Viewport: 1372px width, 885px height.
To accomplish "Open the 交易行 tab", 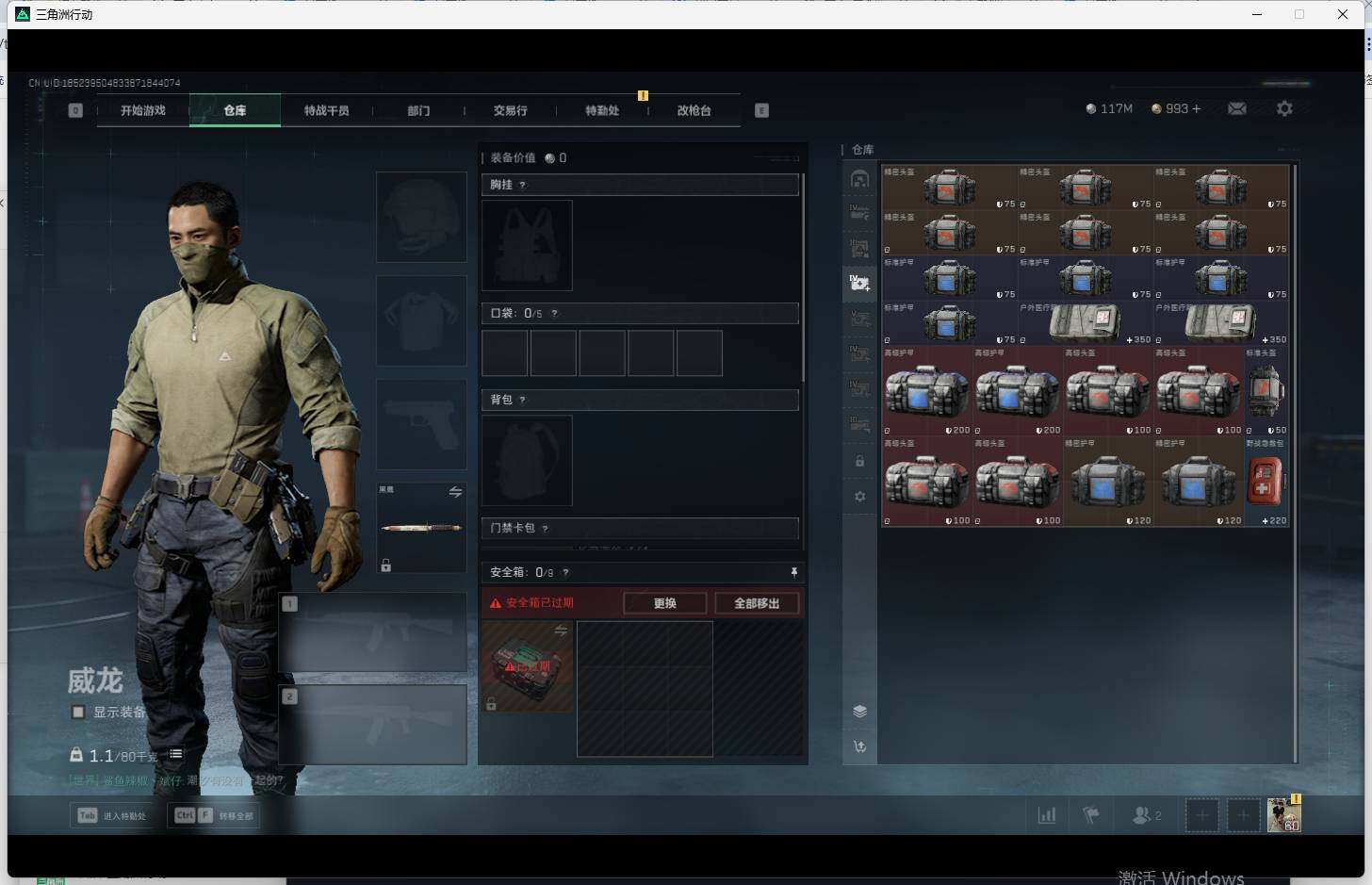I will click(x=510, y=110).
